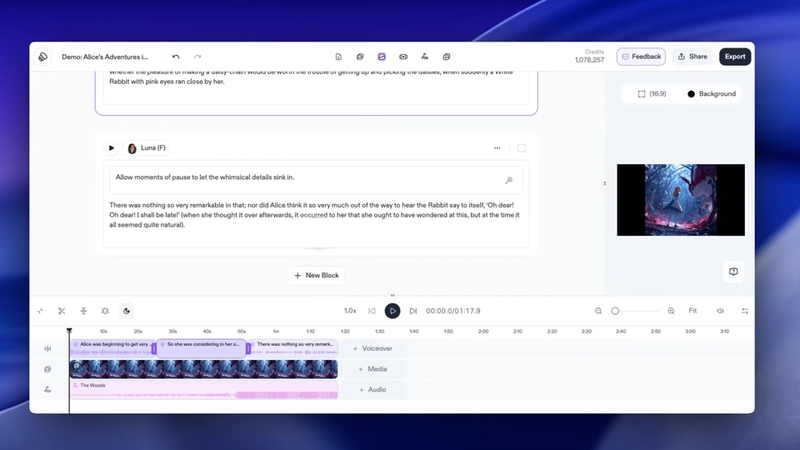800x450 pixels.
Task: Click the media track icon
Action: (x=47, y=369)
